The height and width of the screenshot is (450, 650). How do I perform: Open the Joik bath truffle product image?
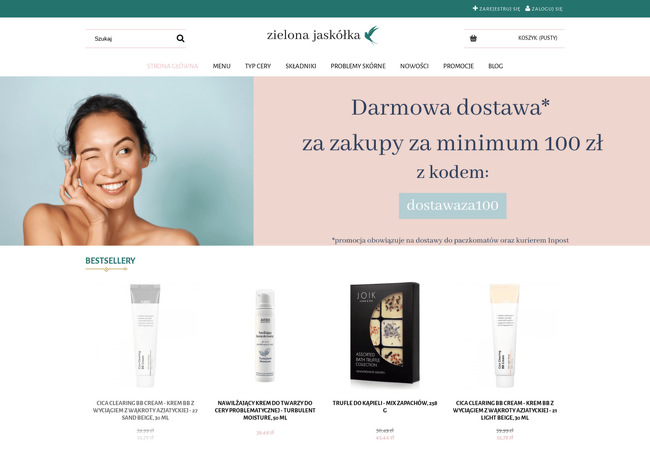click(x=385, y=333)
